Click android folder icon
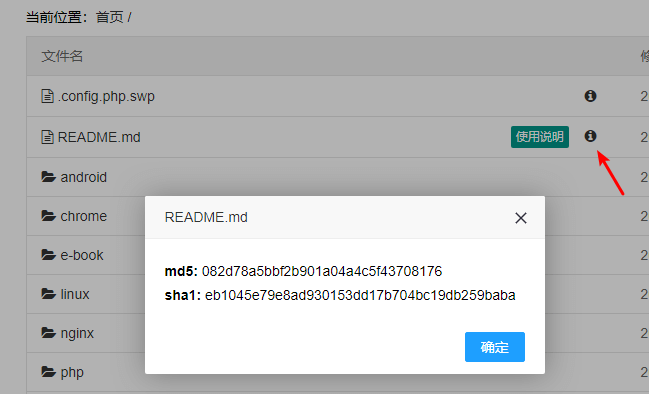 pos(48,177)
